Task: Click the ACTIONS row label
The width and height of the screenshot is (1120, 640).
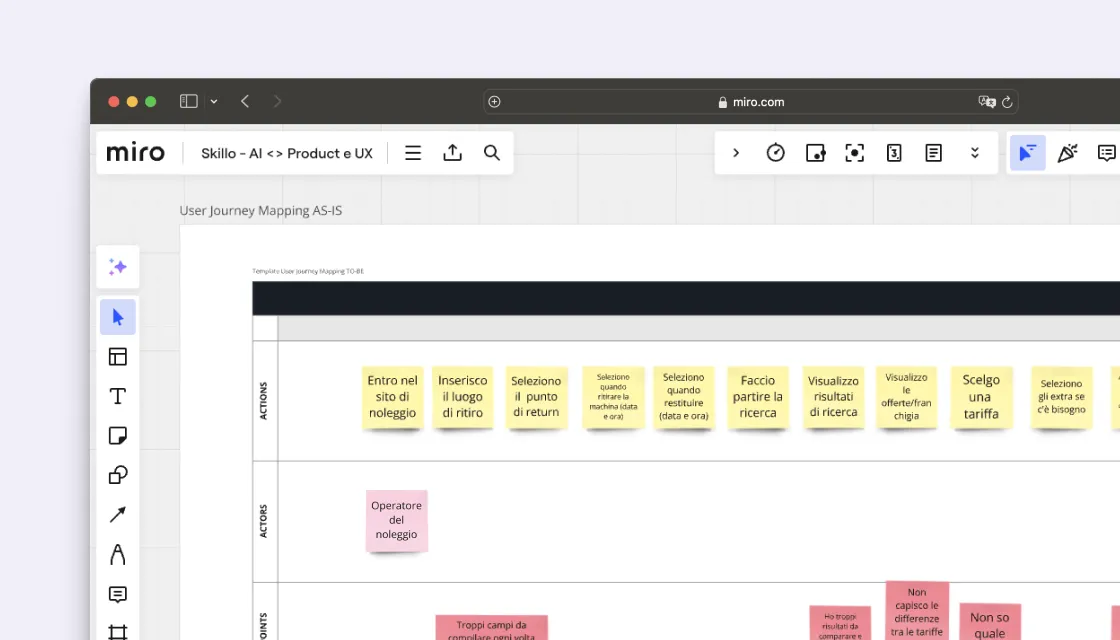Action: [264, 401]
